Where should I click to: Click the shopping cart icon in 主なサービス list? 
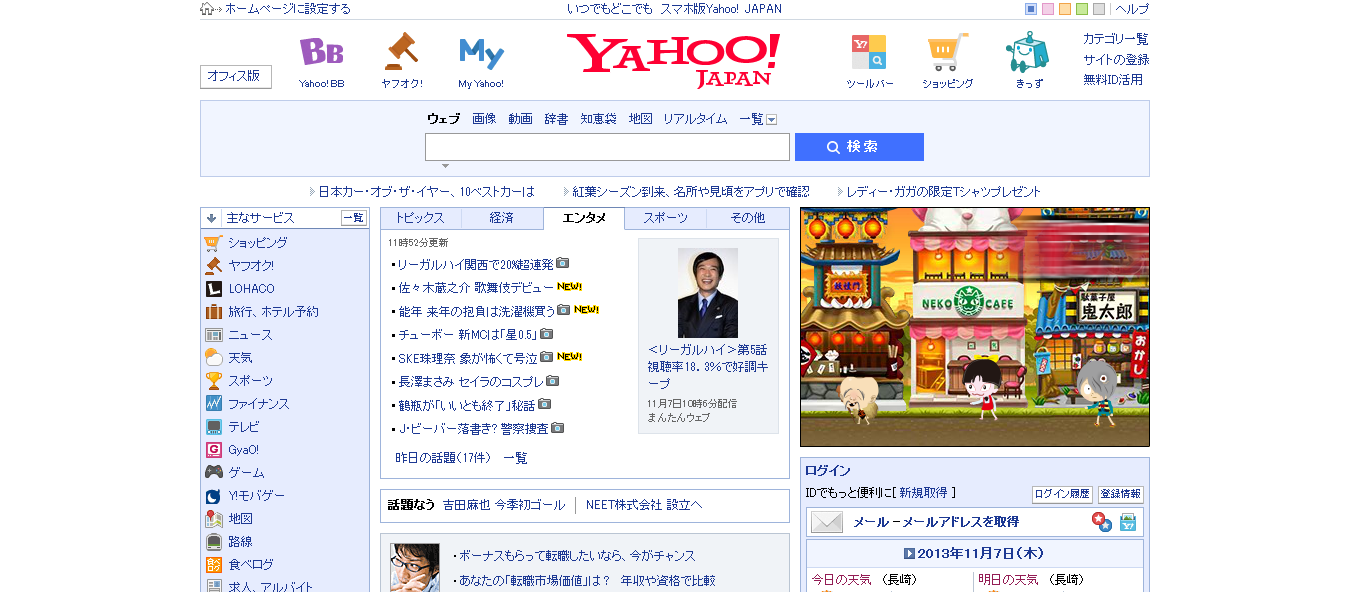pos(213,242)
